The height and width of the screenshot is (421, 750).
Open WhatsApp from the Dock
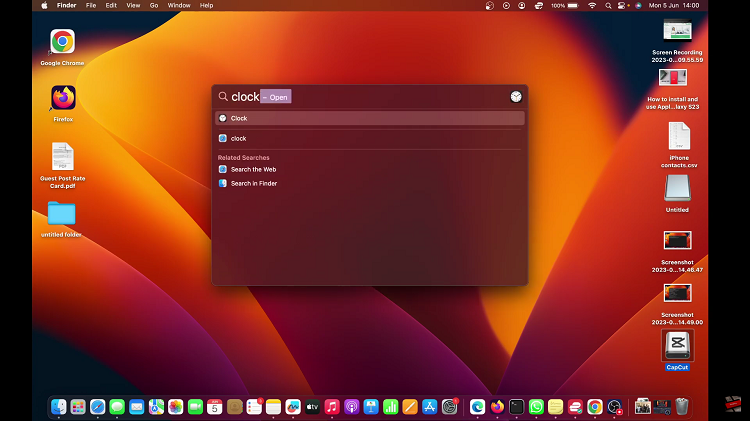(x=536, y=407)
